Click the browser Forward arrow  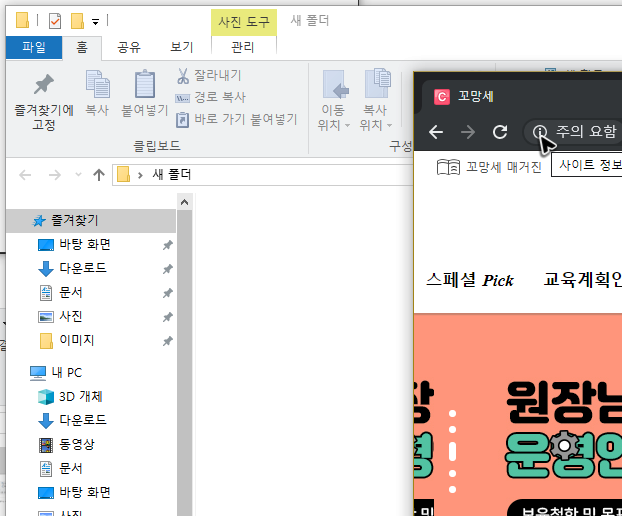pyautogui.click(x=468, y=132)
